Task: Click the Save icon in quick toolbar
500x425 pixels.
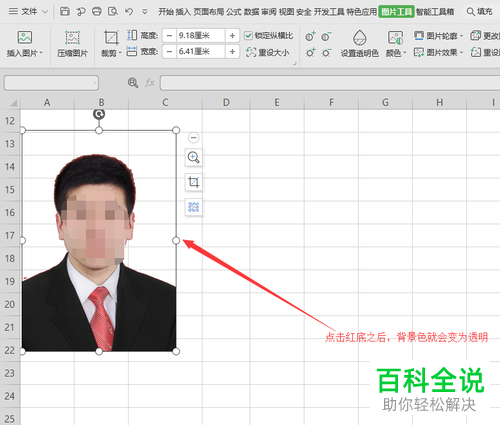Action: tap(65, 12)
